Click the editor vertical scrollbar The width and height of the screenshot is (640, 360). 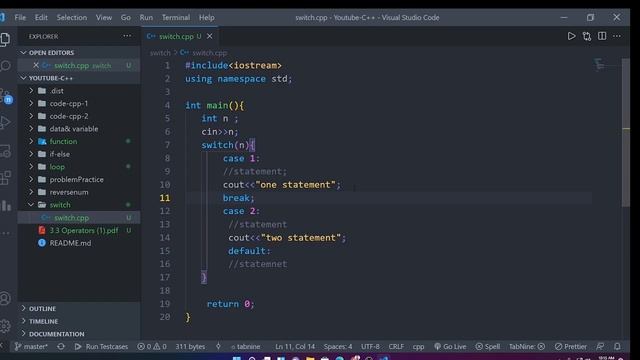pyautogui.click(x=625, y=133)
